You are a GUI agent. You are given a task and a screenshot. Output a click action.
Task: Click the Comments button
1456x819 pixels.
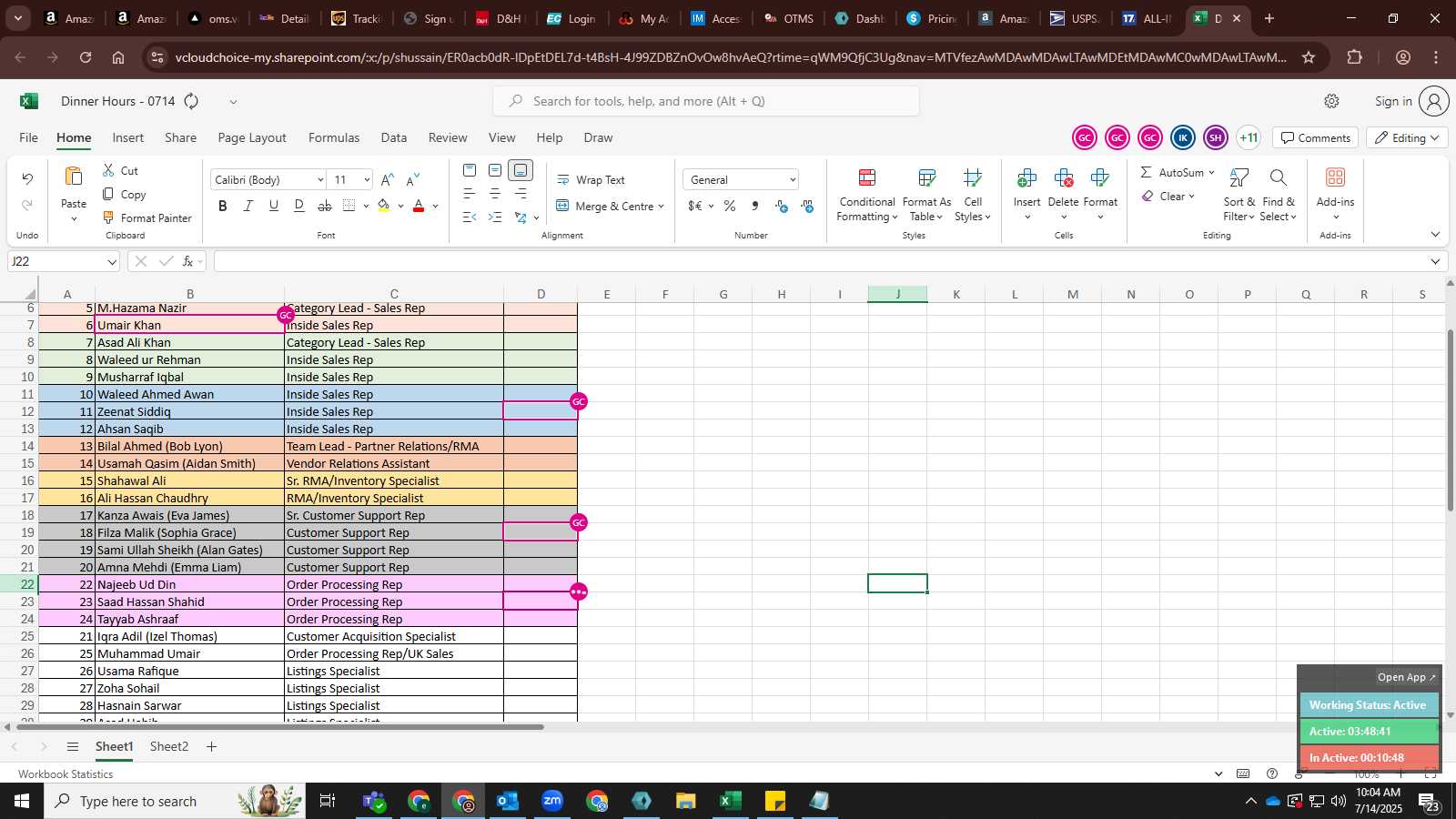point(1316,137)
